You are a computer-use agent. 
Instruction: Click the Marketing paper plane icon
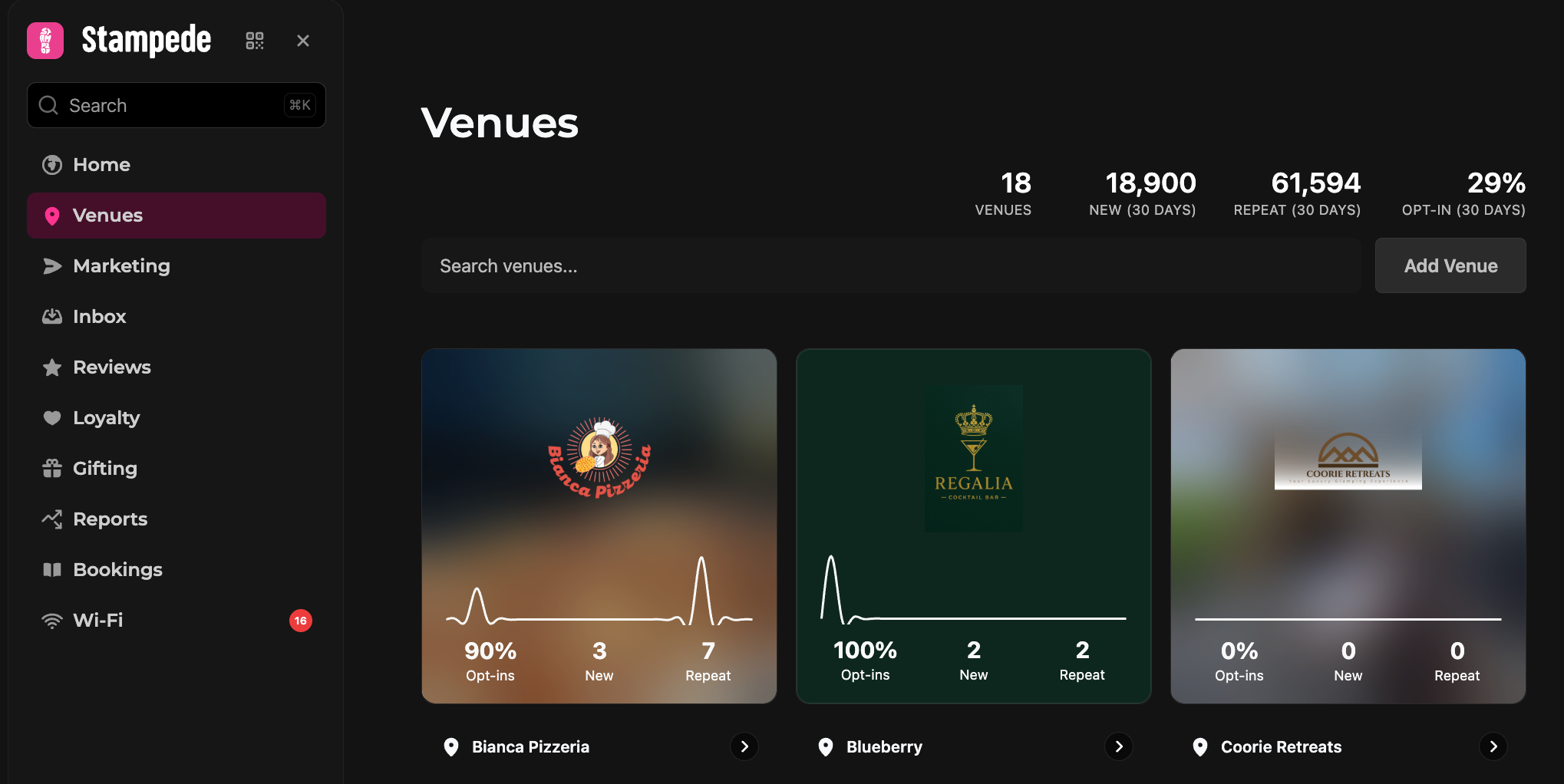click(x=52, y=266)
